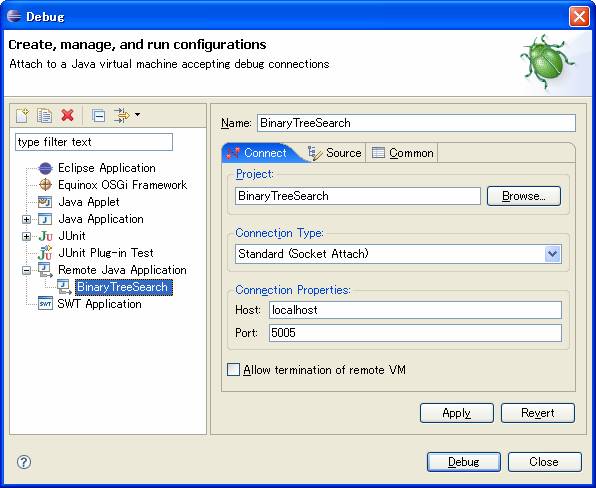Click the Apply button
The height and width of the screenshot is (488, 596).
pos(457,413)
